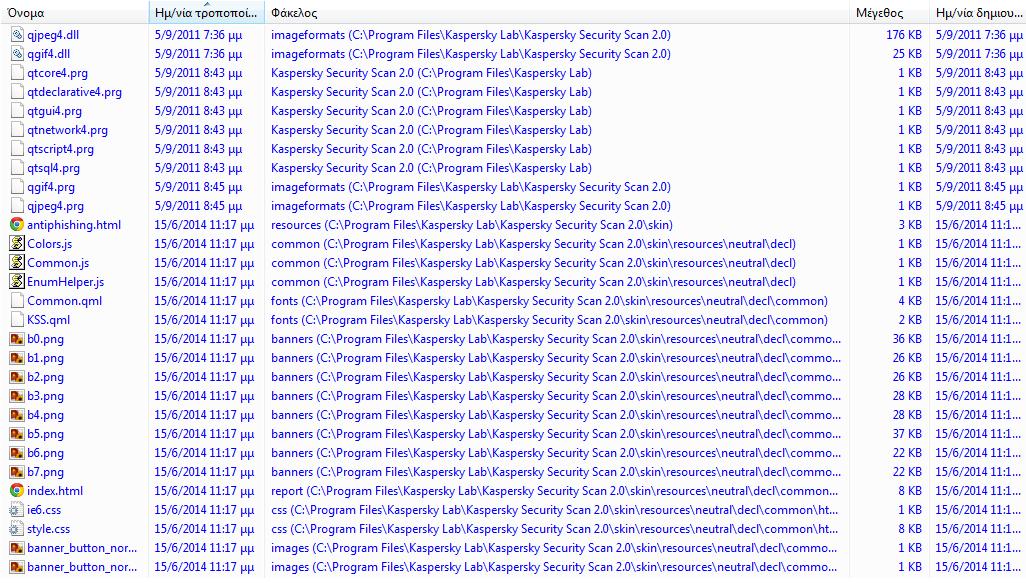This screenshot has width=1026, height=583.
Task: Click the antiphishing.html file name
Action: (74, 224)
